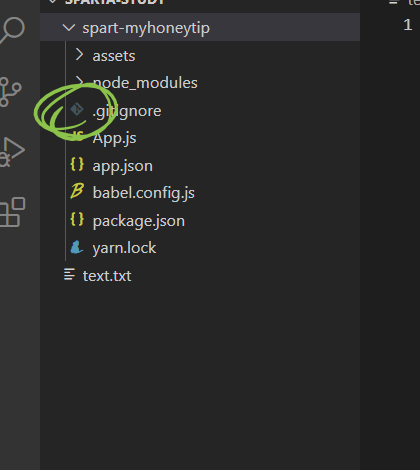Open text.txt in the editor

(107, 276)
